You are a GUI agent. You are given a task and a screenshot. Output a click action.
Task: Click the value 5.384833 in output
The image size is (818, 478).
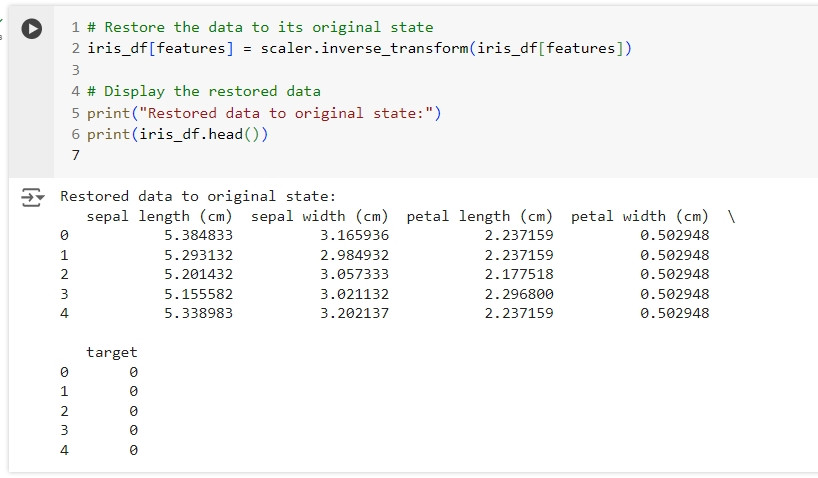(198, 235)
